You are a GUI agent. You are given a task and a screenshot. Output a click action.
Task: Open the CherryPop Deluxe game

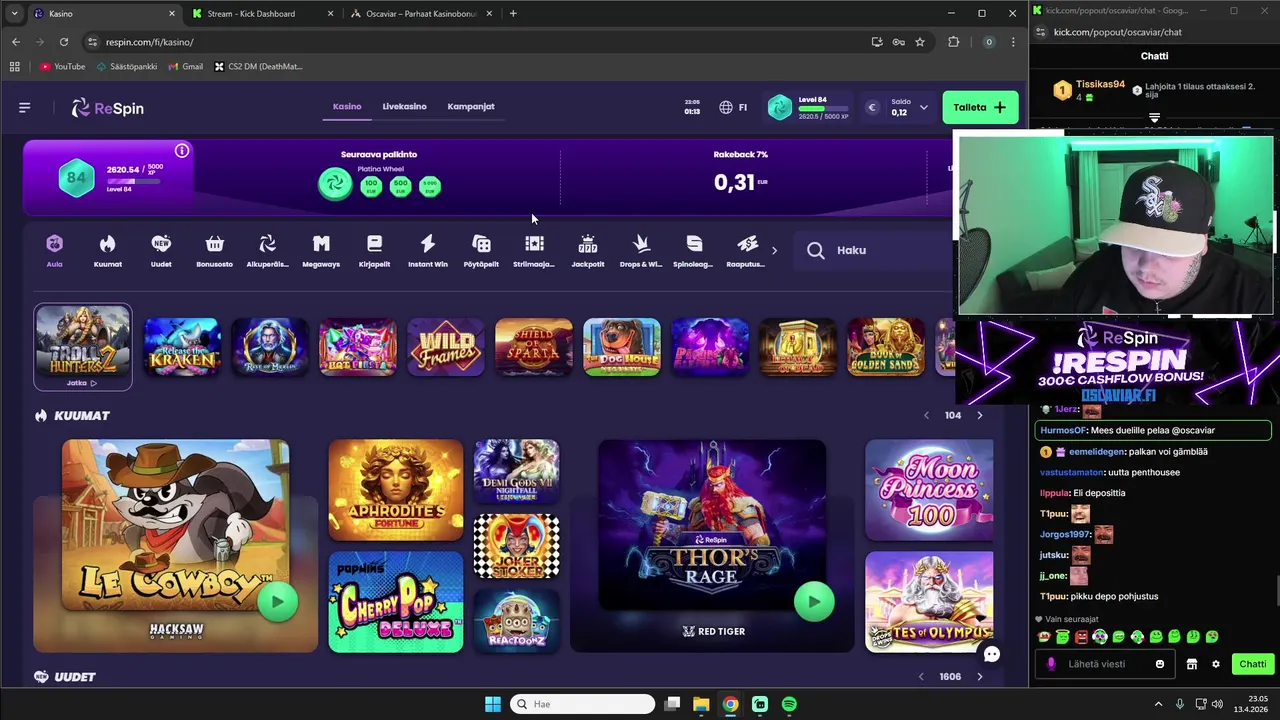pyautogui.click(x=396, y=602)
